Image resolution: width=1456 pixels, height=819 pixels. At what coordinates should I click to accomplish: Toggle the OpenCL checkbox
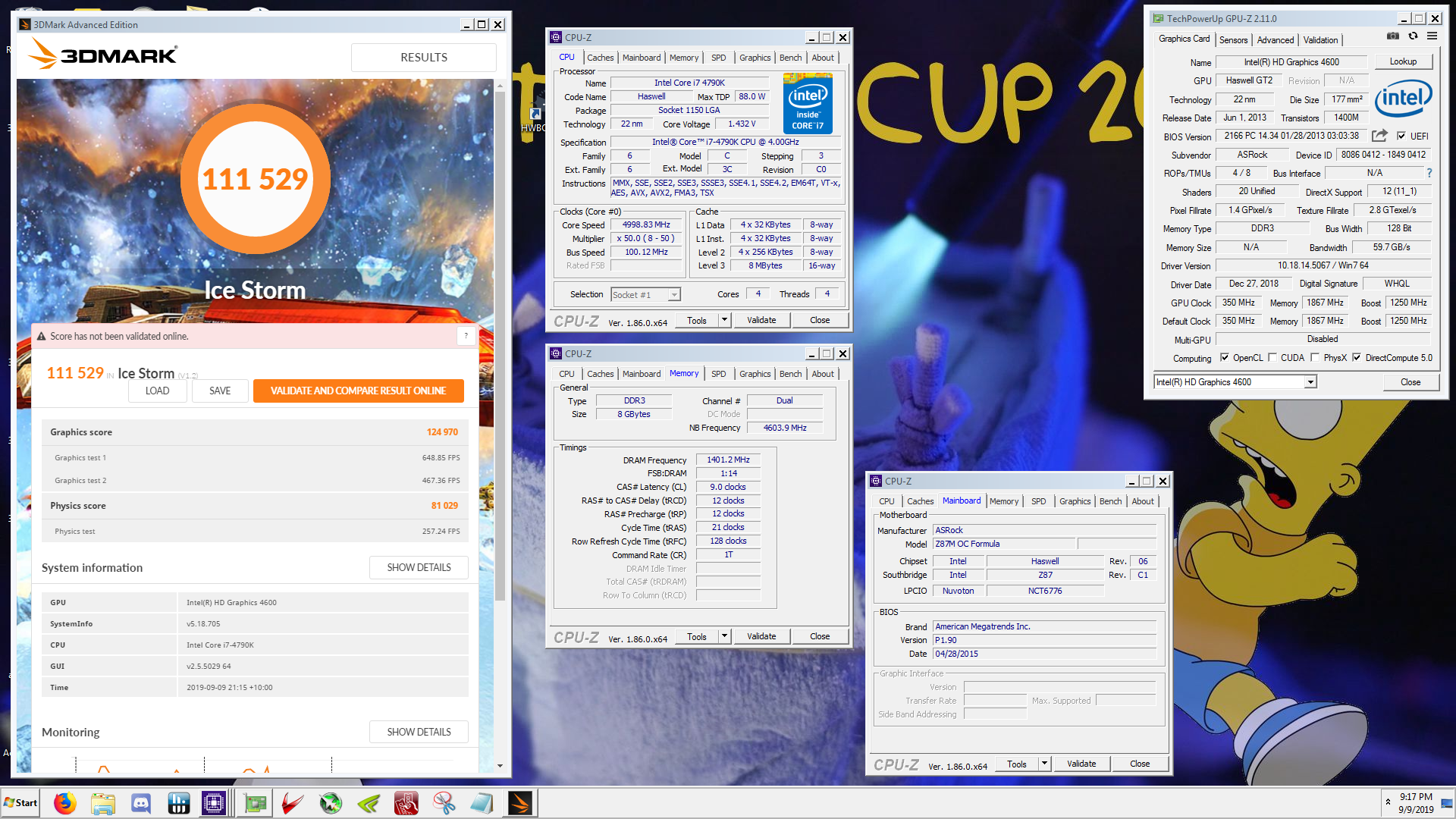[1224, 358]
